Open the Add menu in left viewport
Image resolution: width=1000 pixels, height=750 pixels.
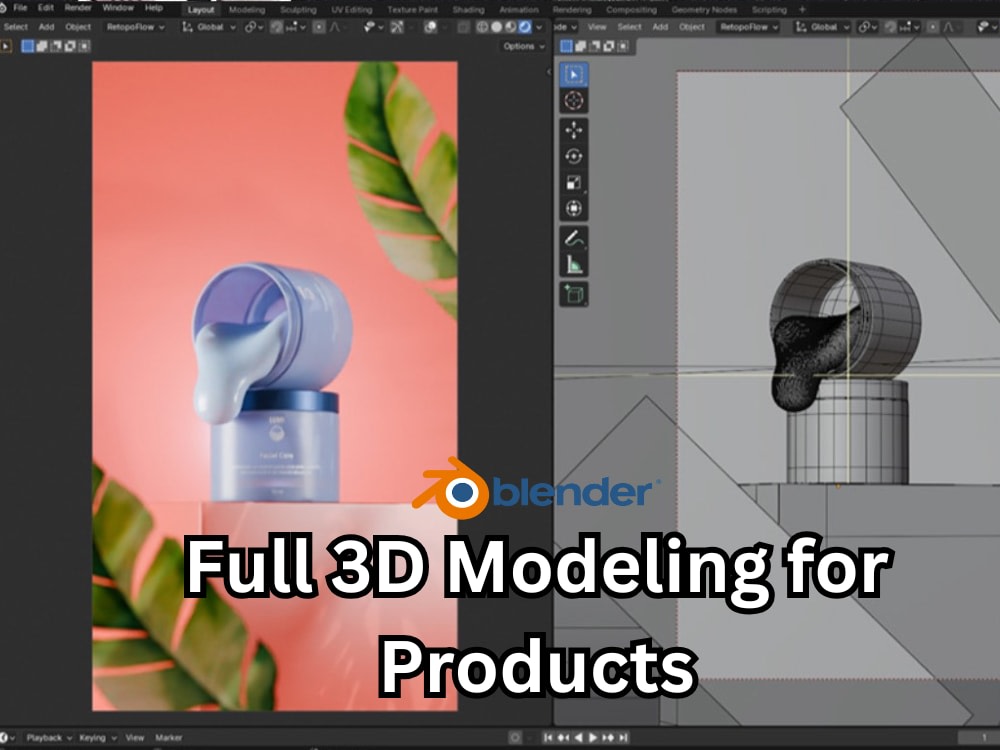47,27
